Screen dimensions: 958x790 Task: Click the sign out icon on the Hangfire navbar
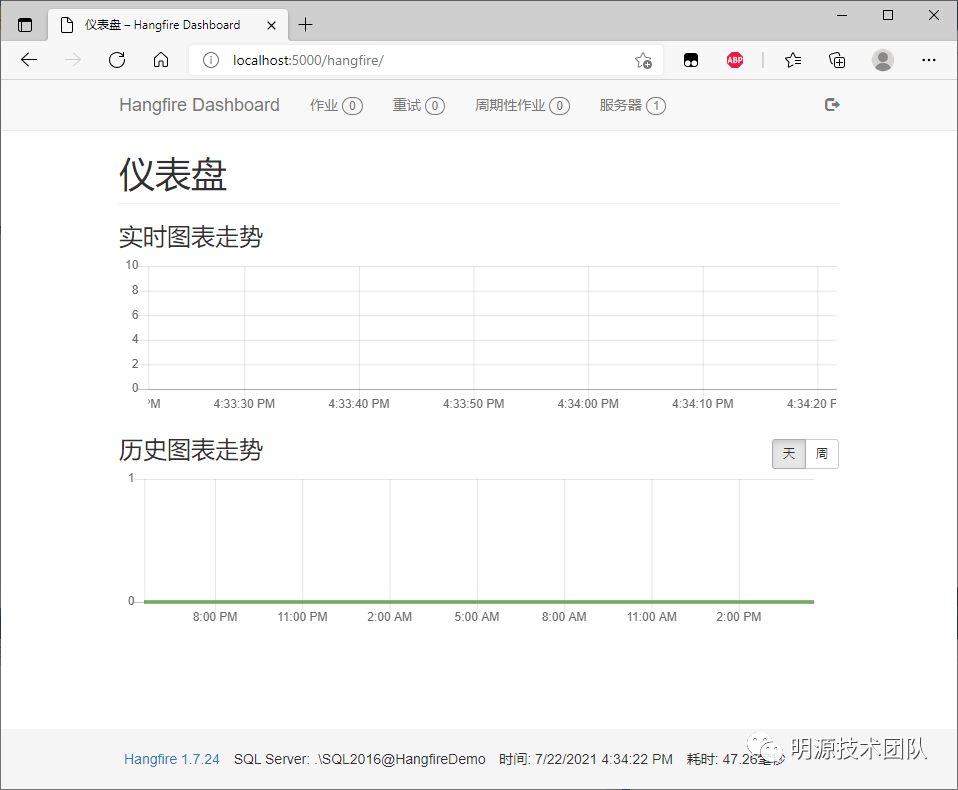(x=832, y=105)
